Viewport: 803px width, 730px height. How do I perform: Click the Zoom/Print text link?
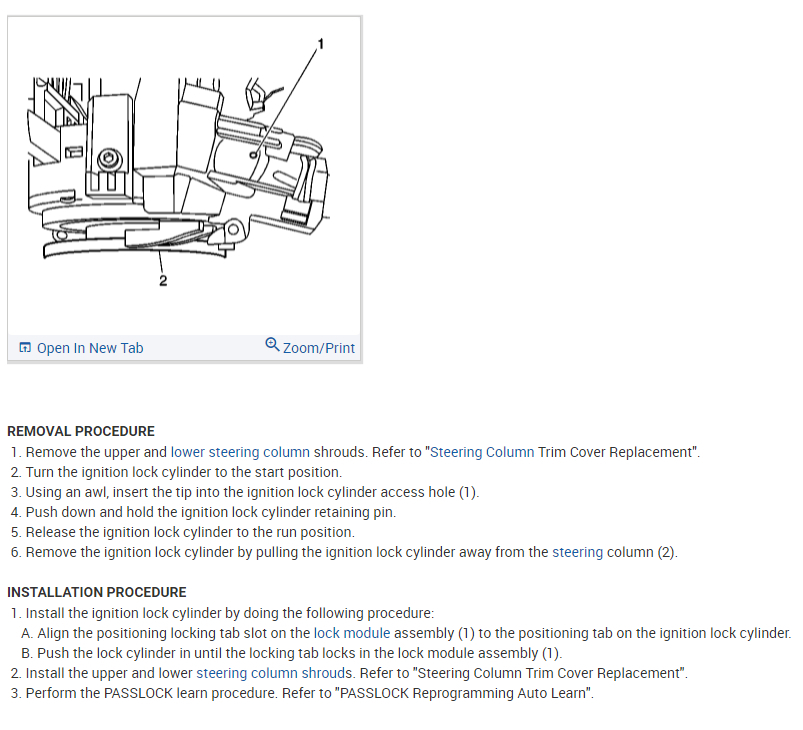click(x=319, y=348)
